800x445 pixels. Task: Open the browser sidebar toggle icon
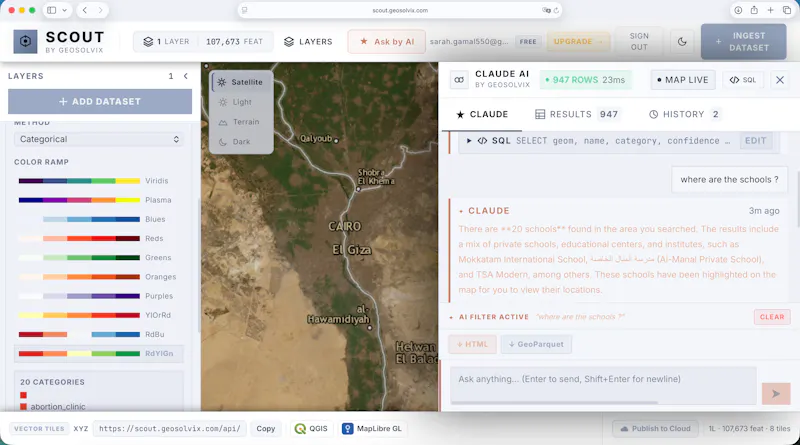tap(52, 10)
